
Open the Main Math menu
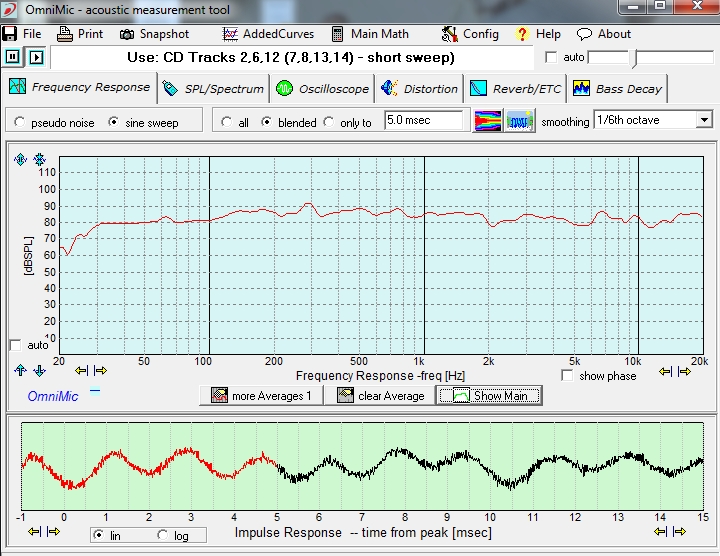(x=370, y=34)
